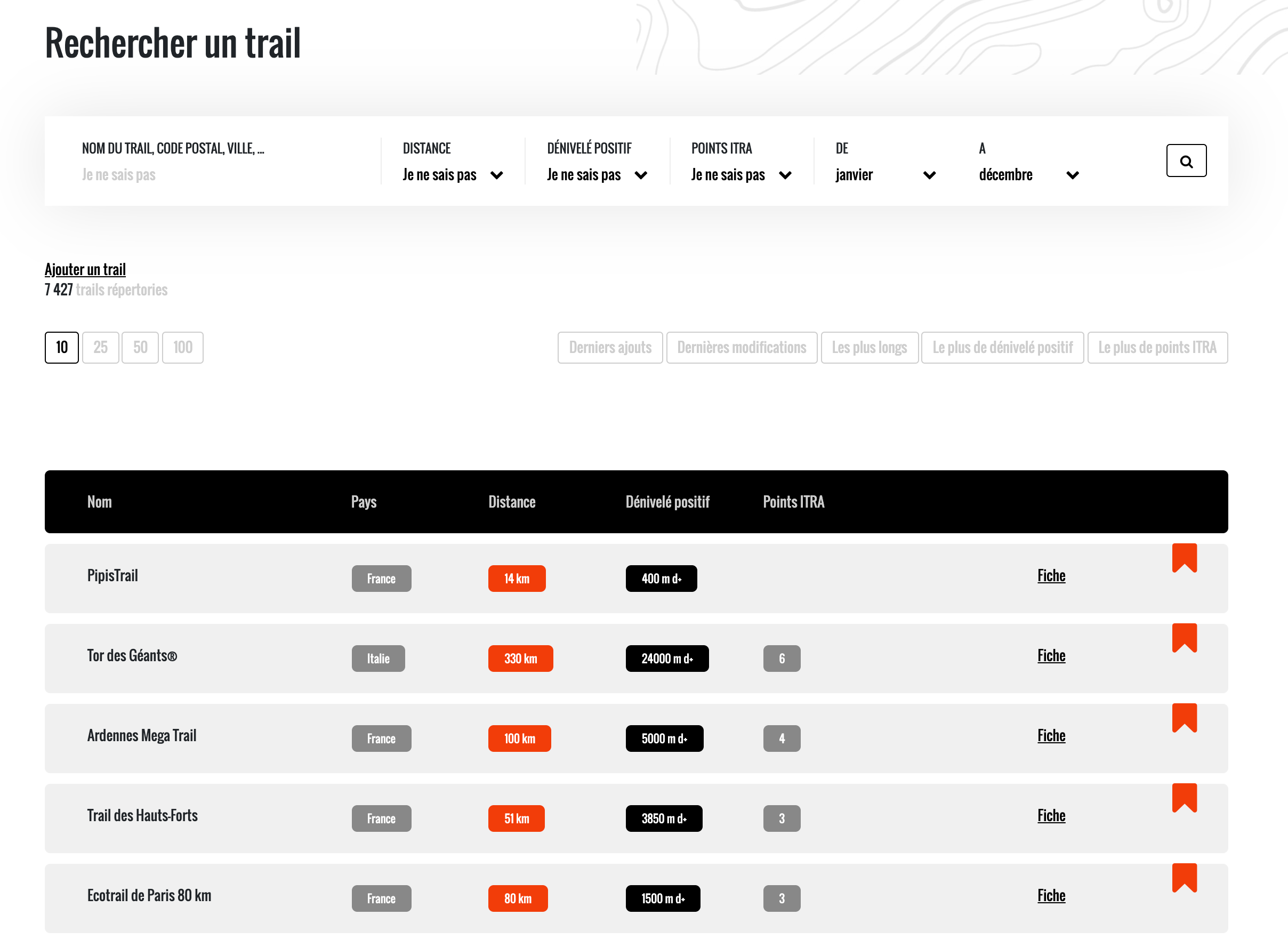The height and width of the screenshot is (939, 1288).
Task: Click the 14 km distance badge
Action: tap(517, 579)
